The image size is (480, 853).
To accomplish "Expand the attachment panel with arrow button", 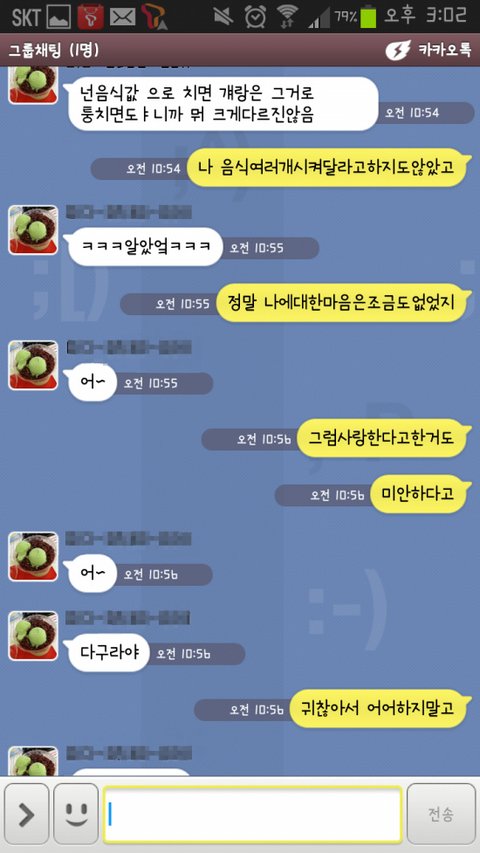I will [x=26, y=813].
